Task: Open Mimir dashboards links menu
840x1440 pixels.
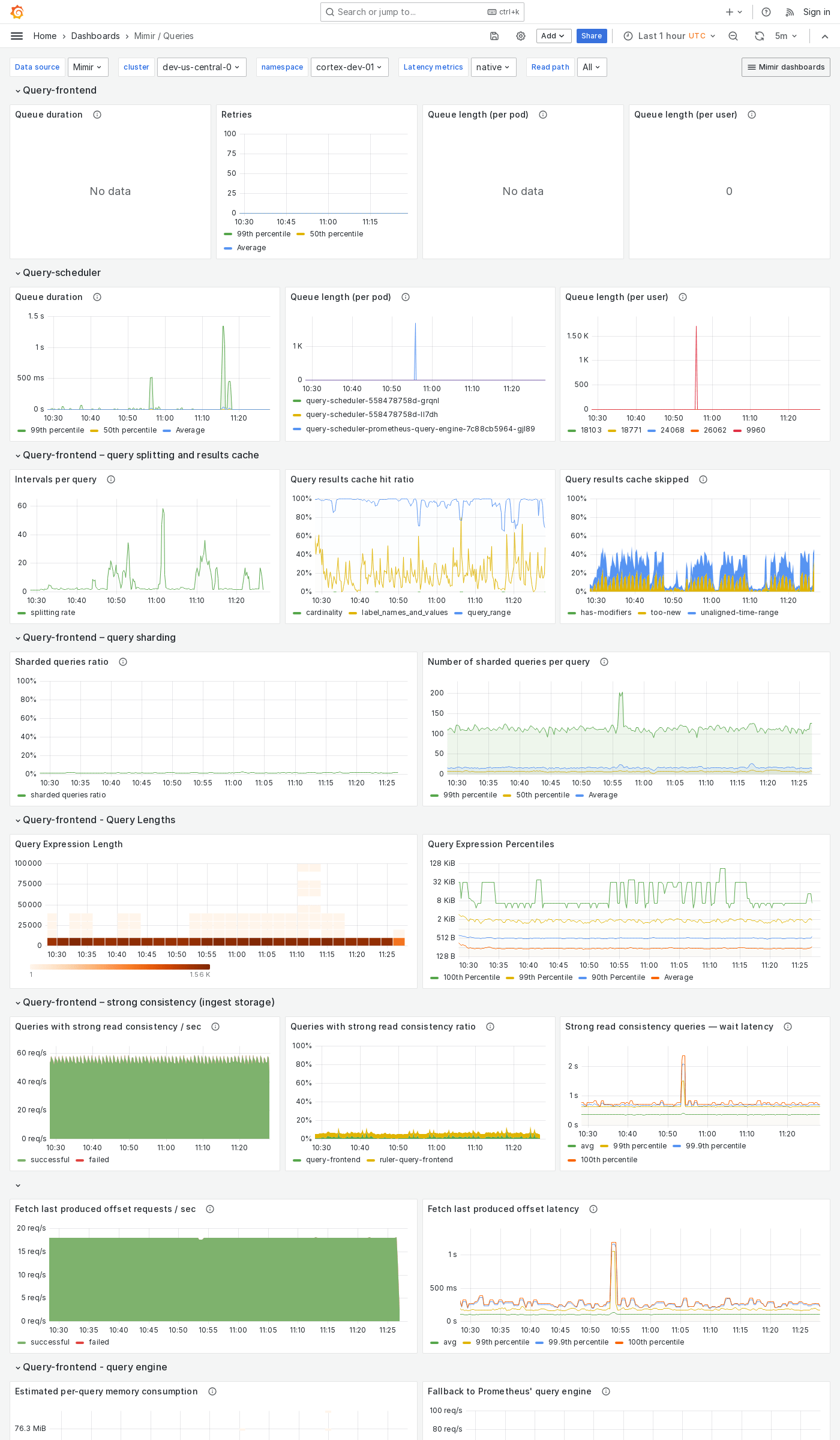Action: pyautogui.click(x=786, y=67)
